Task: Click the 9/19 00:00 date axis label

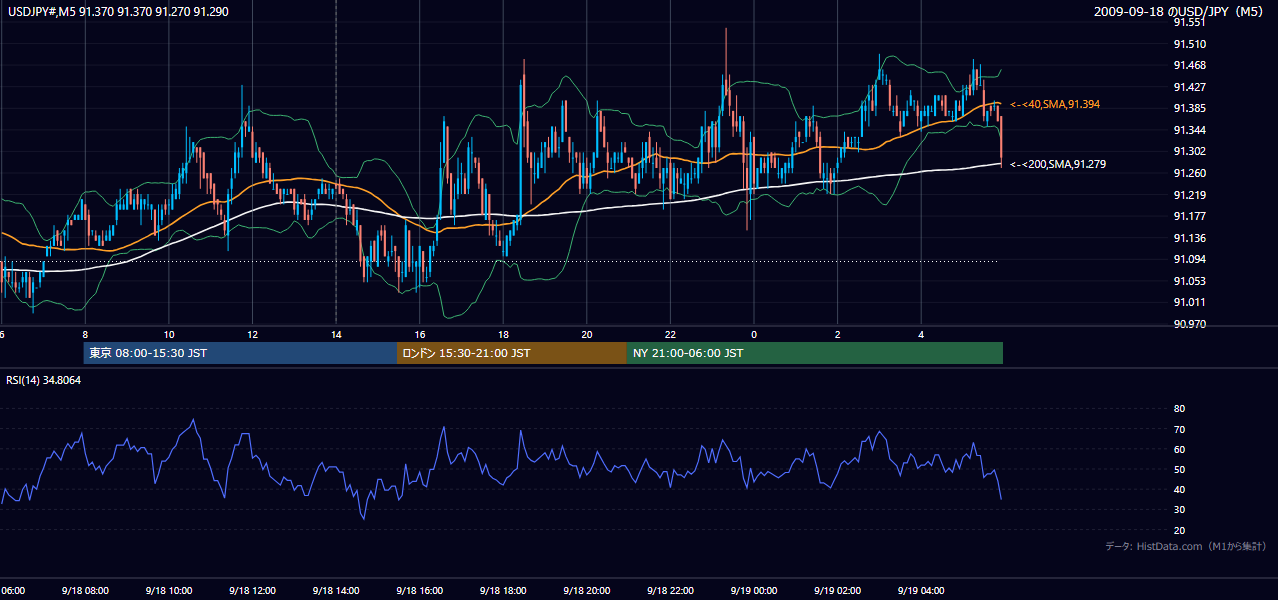Action: (x=754, y=591)
